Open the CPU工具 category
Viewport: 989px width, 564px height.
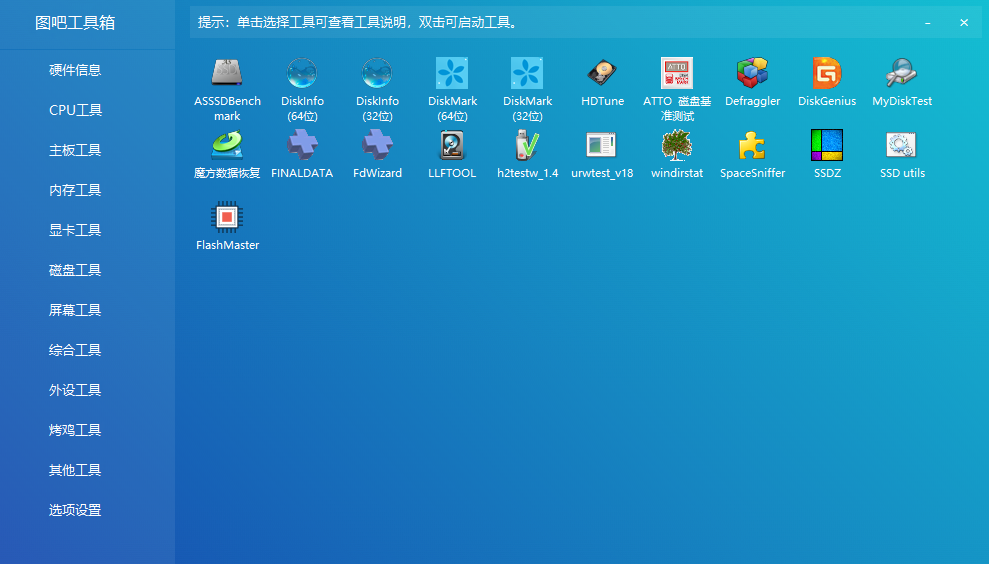pyautogui.click(x=75, y=110)
